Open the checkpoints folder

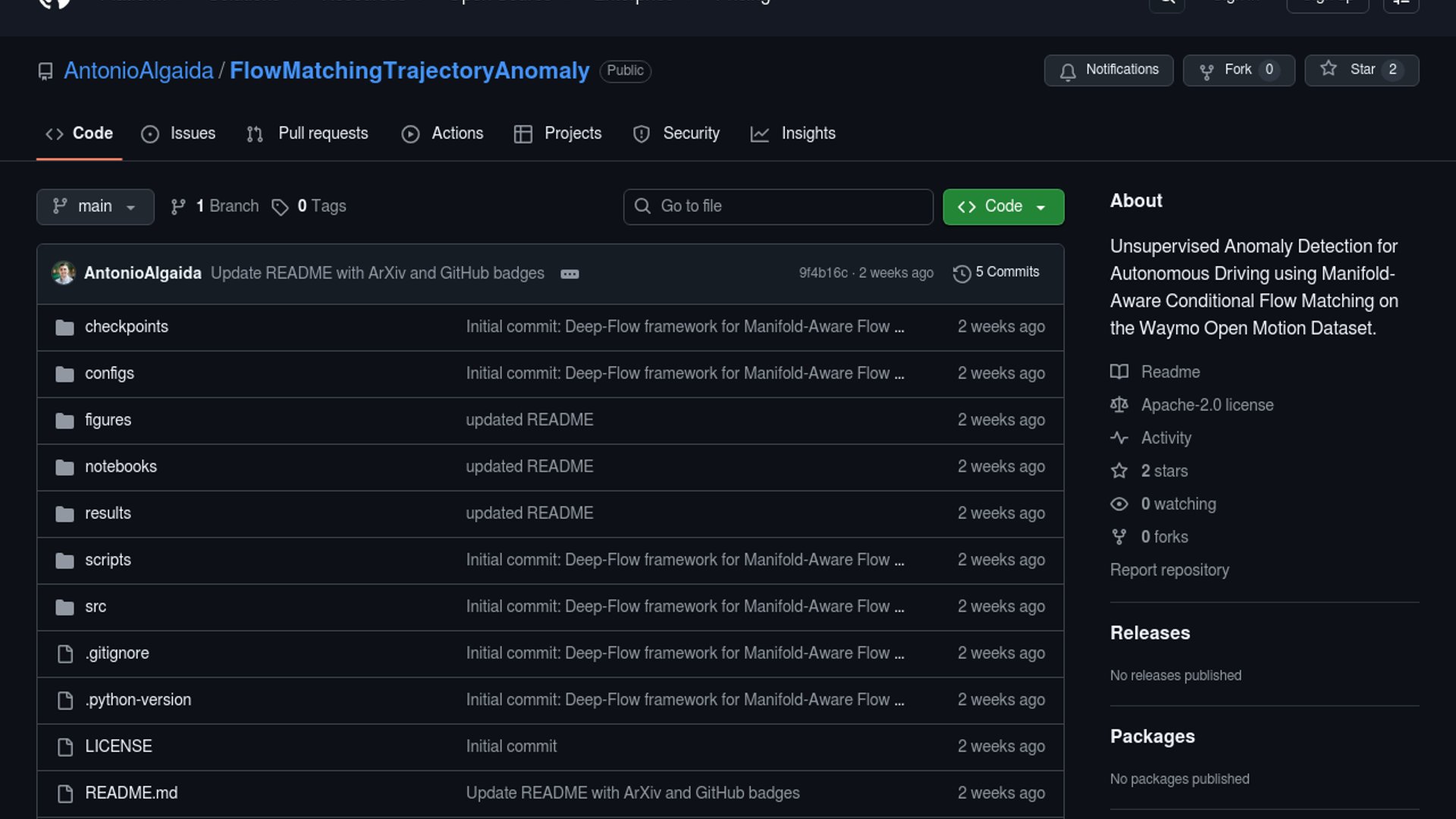point(127,327)
